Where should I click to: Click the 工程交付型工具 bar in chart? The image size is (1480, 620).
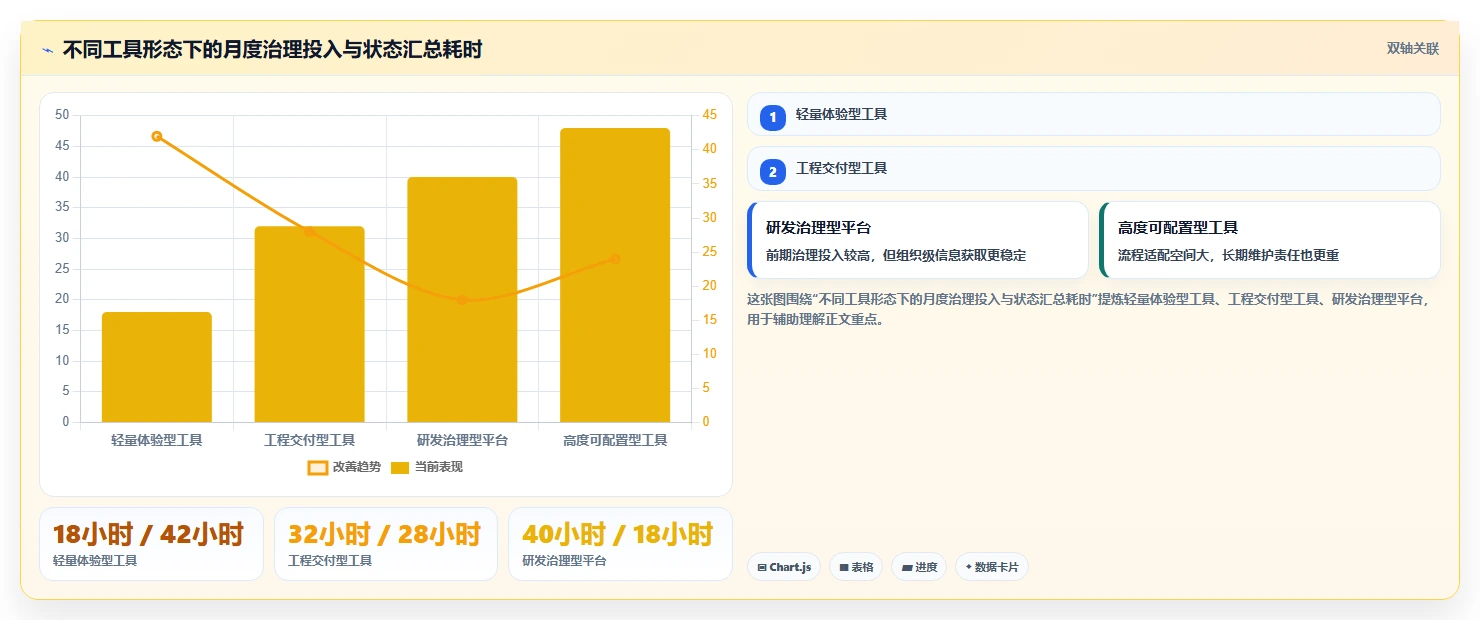point(309,324)
